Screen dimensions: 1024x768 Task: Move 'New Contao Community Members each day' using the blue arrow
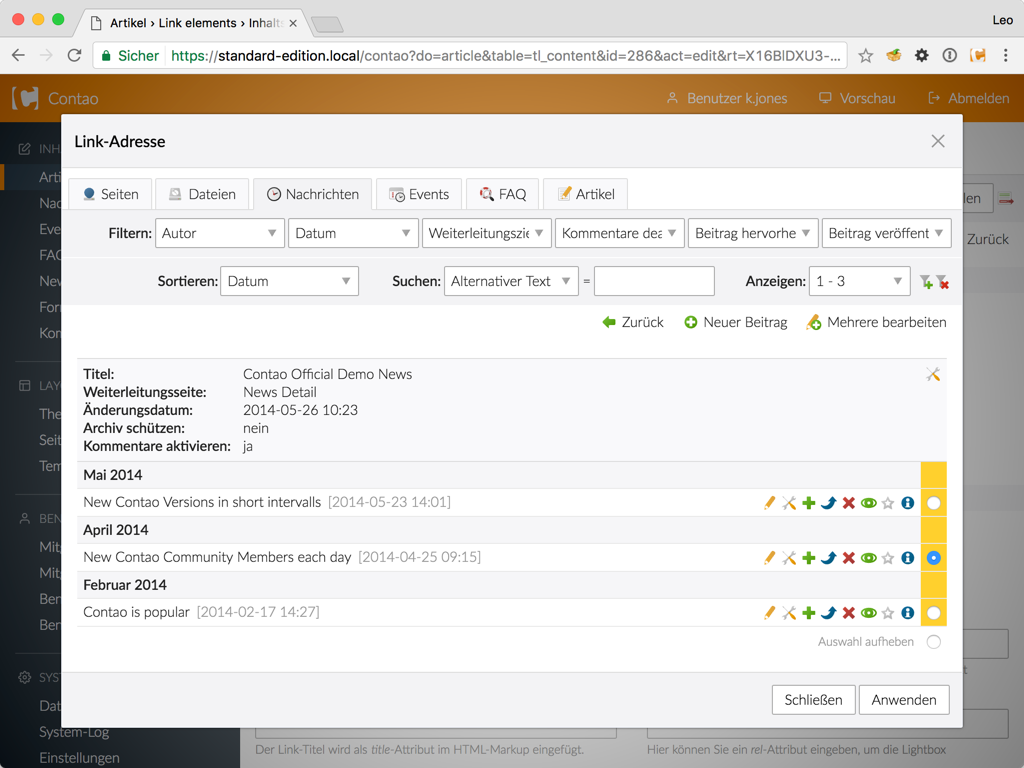[829, 558]
